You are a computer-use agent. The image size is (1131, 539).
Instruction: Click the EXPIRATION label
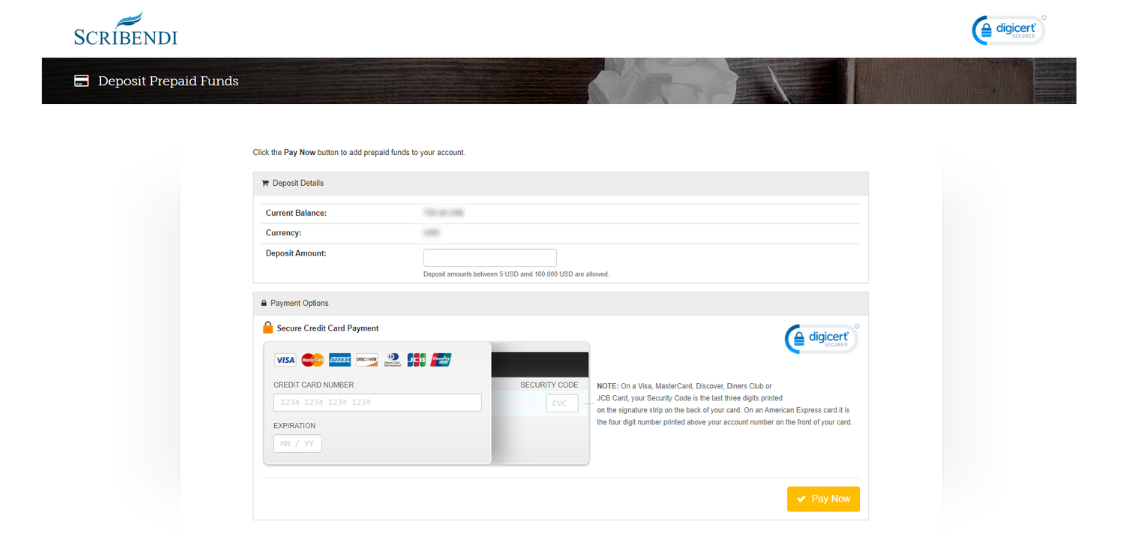294,426
